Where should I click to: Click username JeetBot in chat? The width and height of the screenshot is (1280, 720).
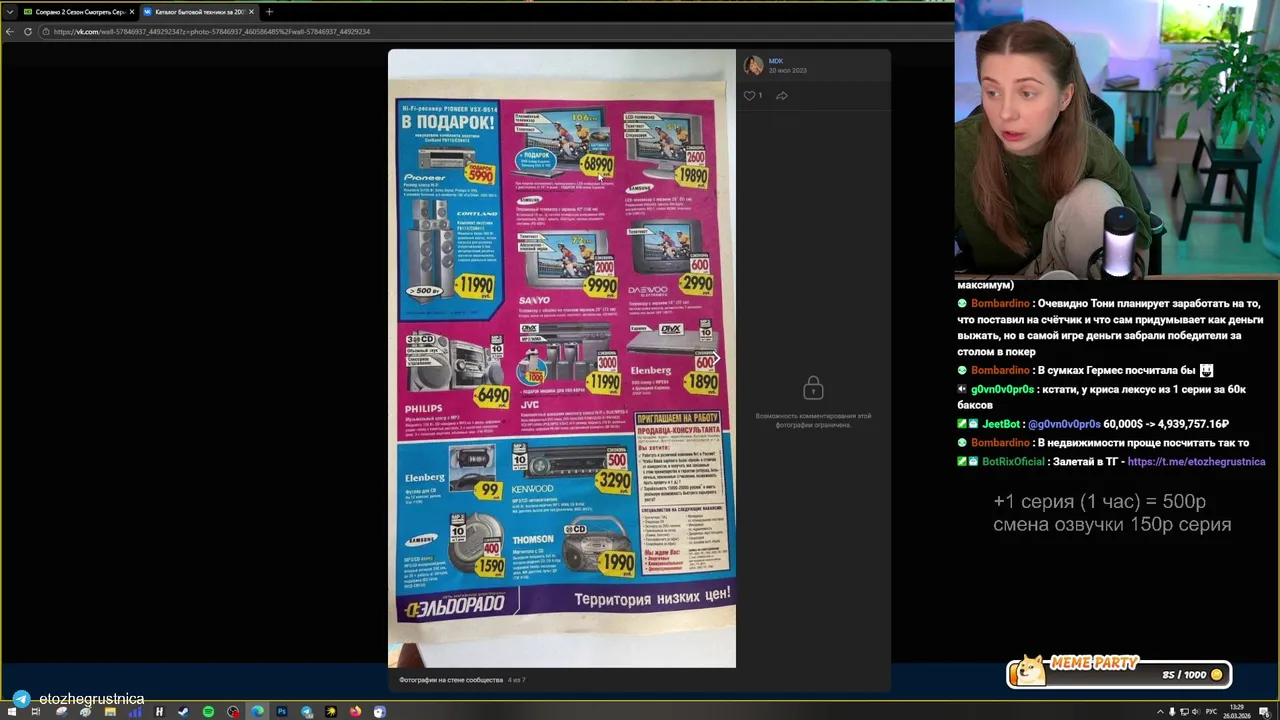tap(1000, 424)
